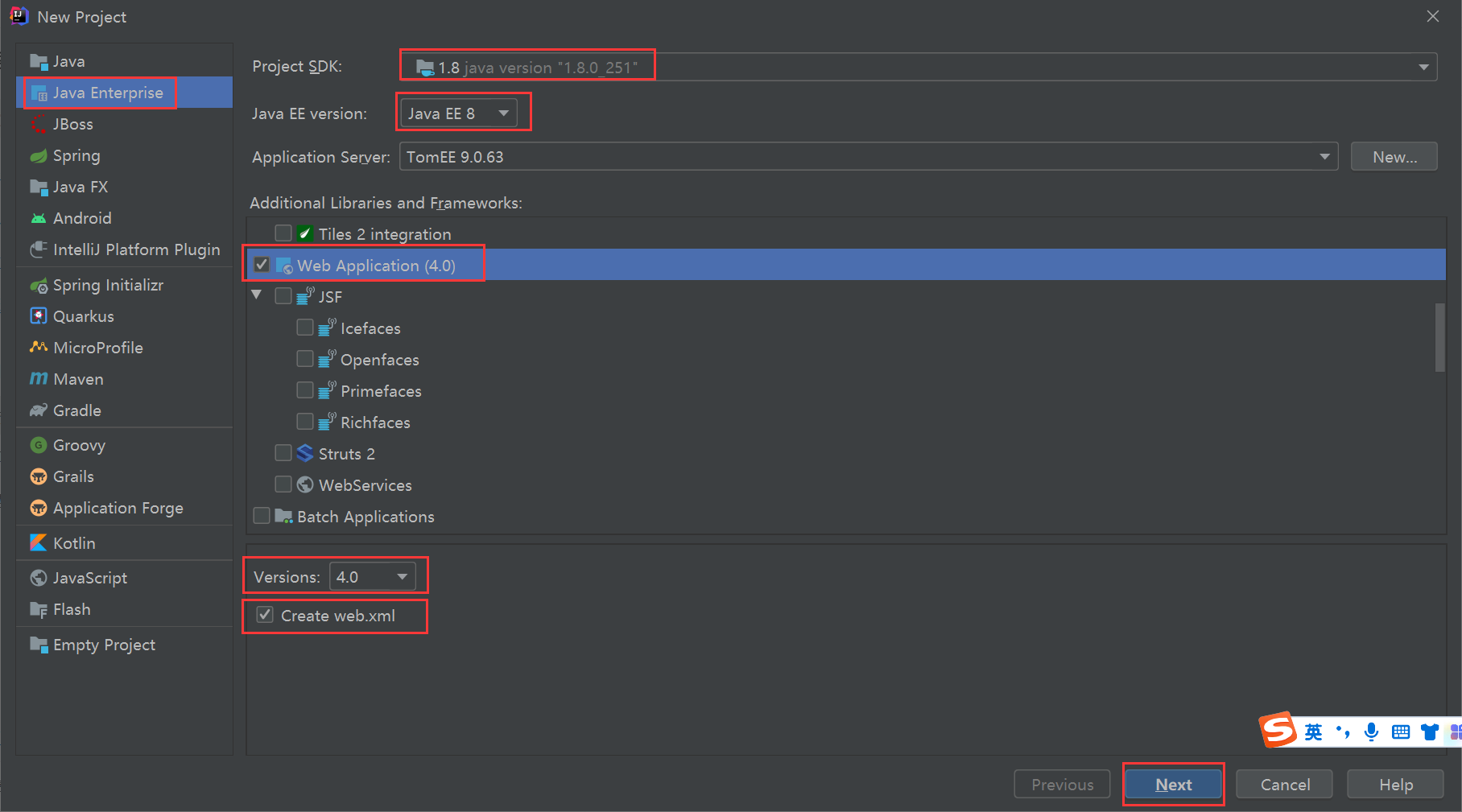This screenshot has width=1462, height=812.
Task: Select the Batch Applications row text
Action: [x=365, y=517]
